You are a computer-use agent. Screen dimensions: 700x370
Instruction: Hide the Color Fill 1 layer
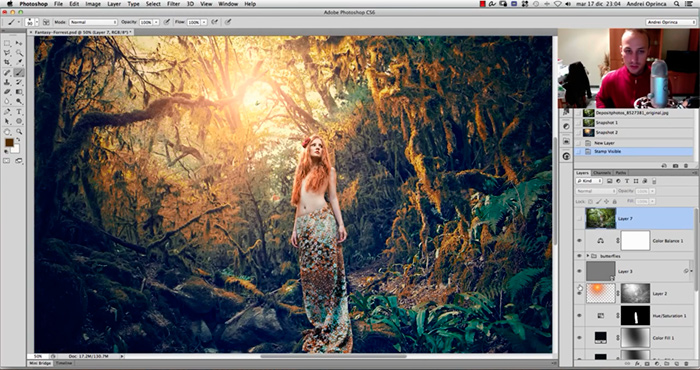point(579,338)
